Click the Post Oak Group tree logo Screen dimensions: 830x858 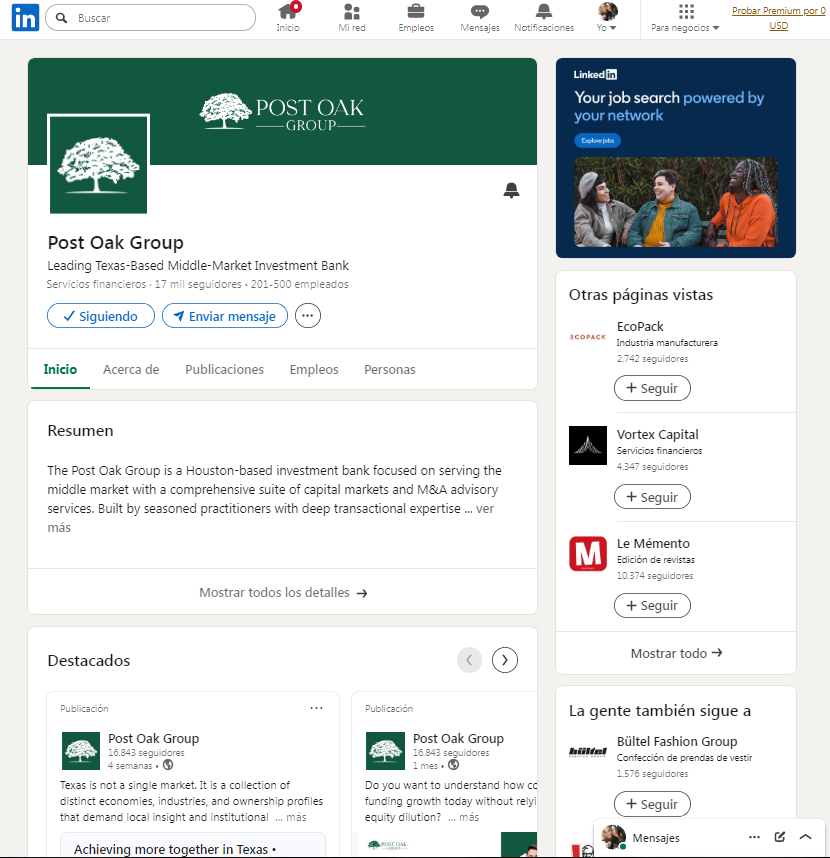(x=98, y=165)
